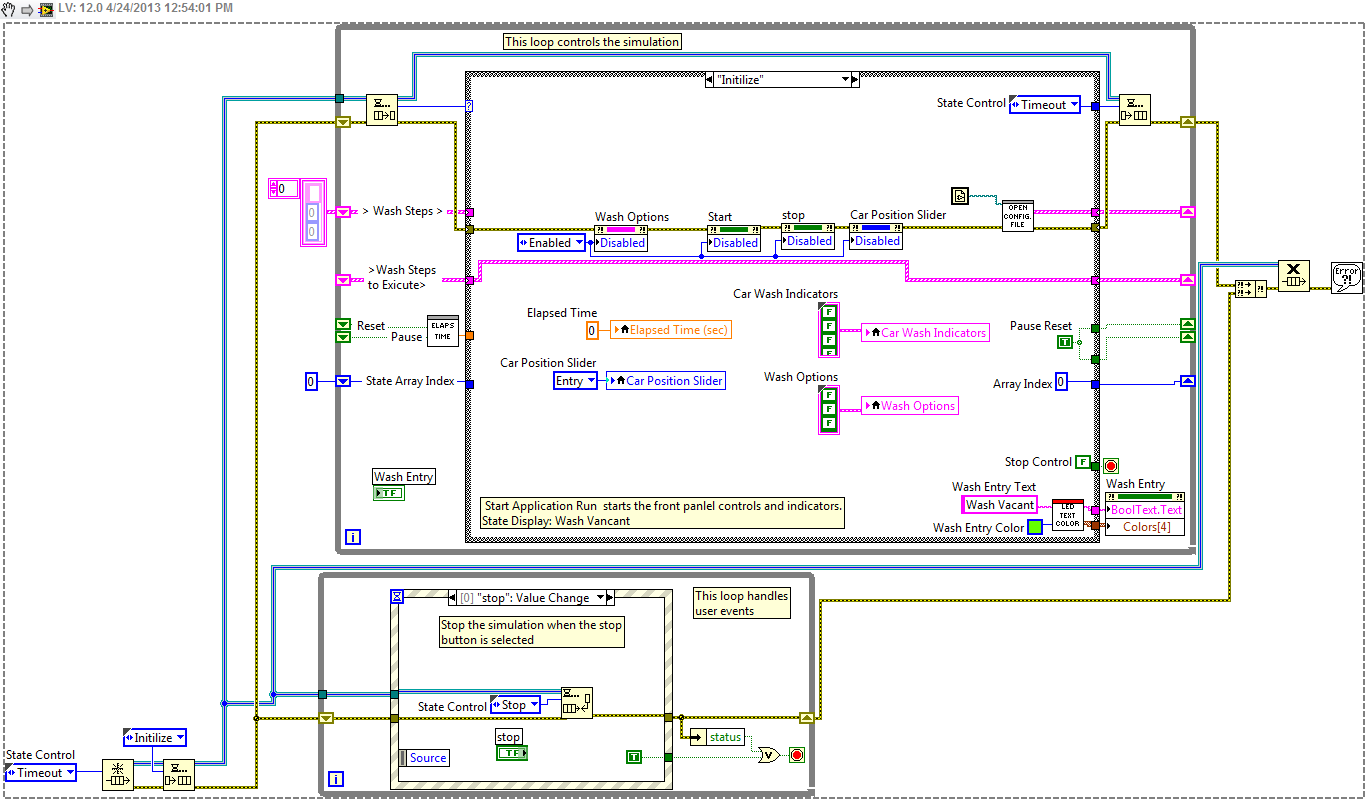Image resolution: width=1368 pixels, height=802 pixels.
Task: Toggle the Pause Reset True constant
Action: pos(1065,342)
